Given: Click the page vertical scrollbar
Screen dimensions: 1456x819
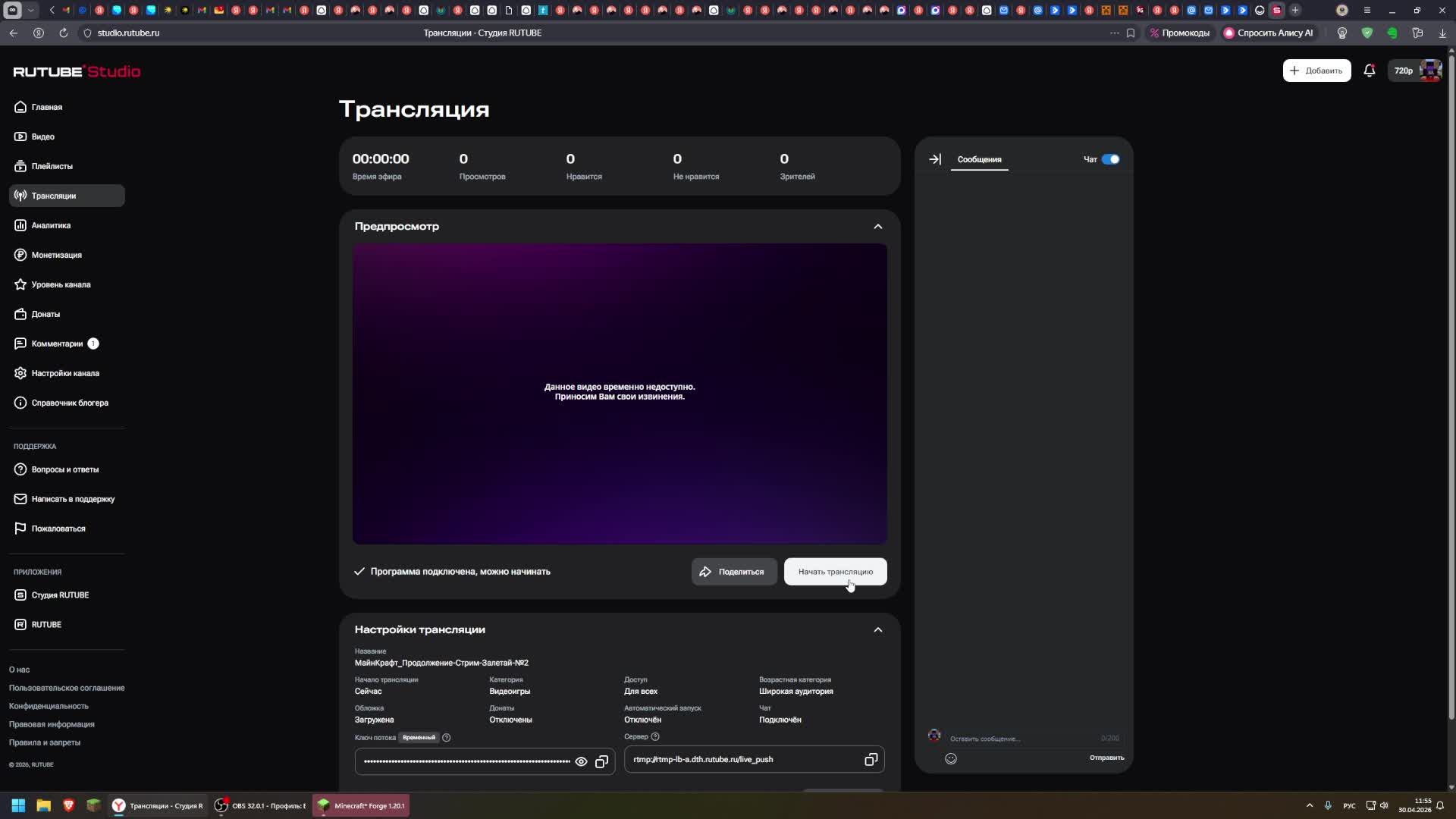Looking at the screenshot, I should (1451, 379).
